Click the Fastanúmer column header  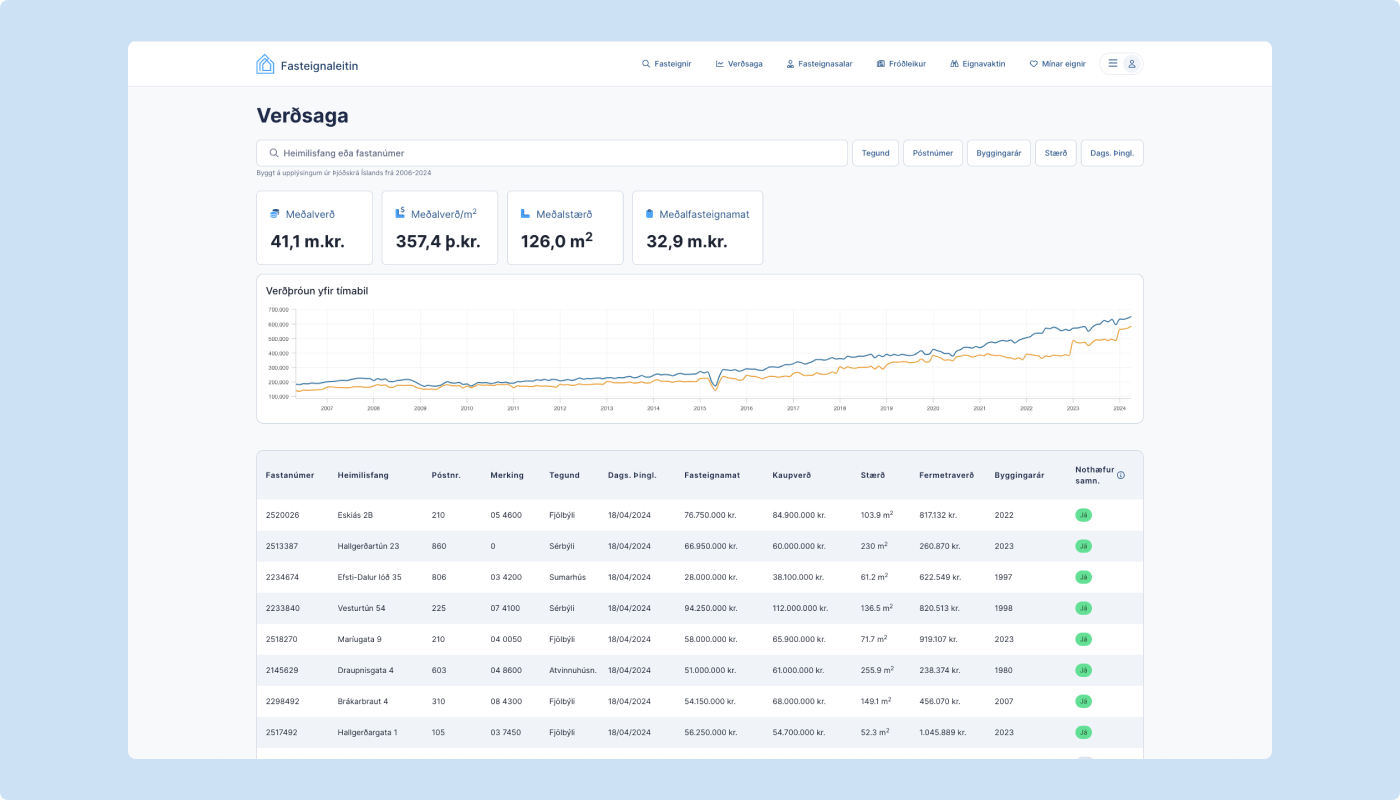(290, 475)
